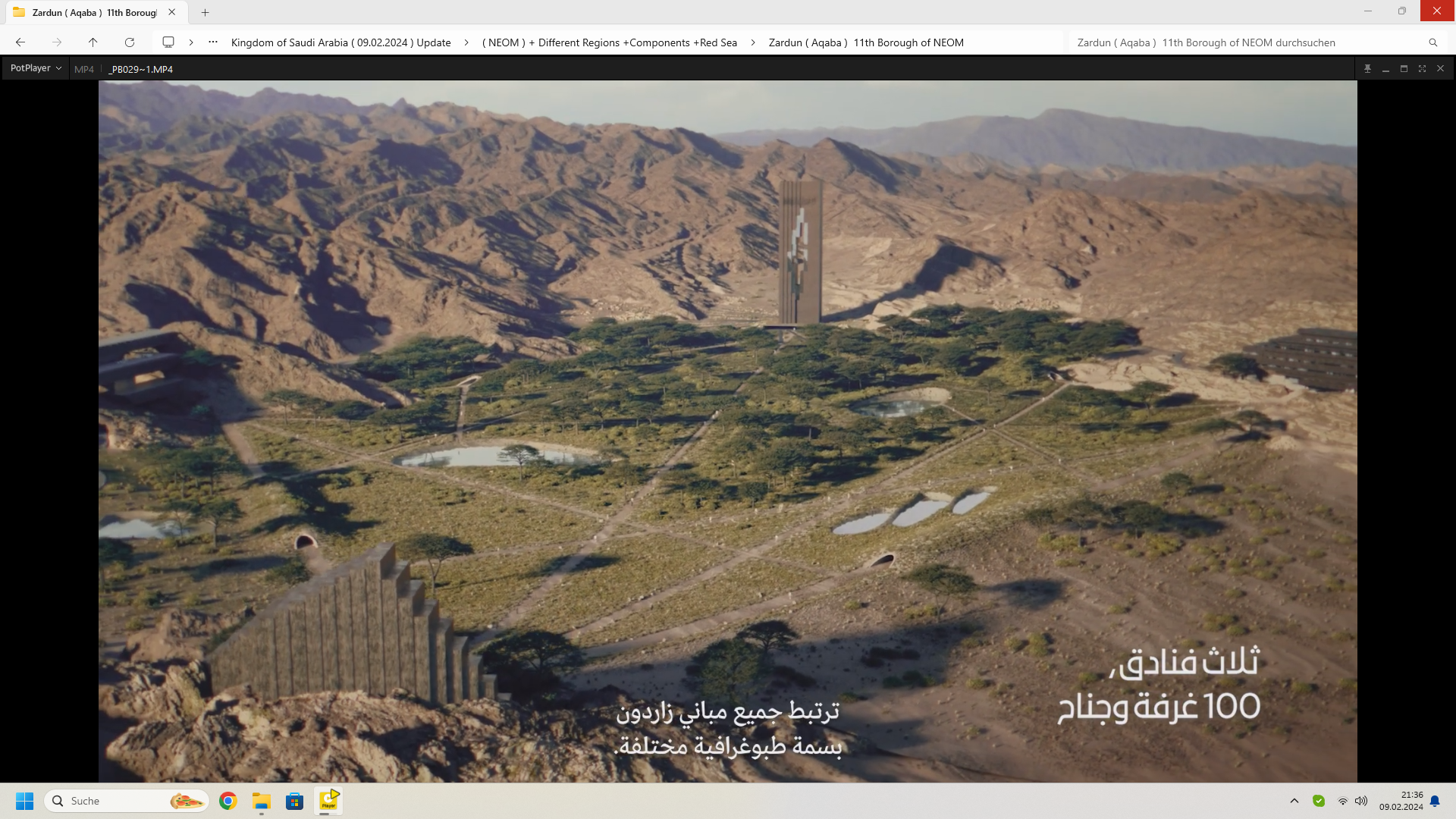Close the Zardun Explorer tab
1456x819 pixels.
coord(172,12)
